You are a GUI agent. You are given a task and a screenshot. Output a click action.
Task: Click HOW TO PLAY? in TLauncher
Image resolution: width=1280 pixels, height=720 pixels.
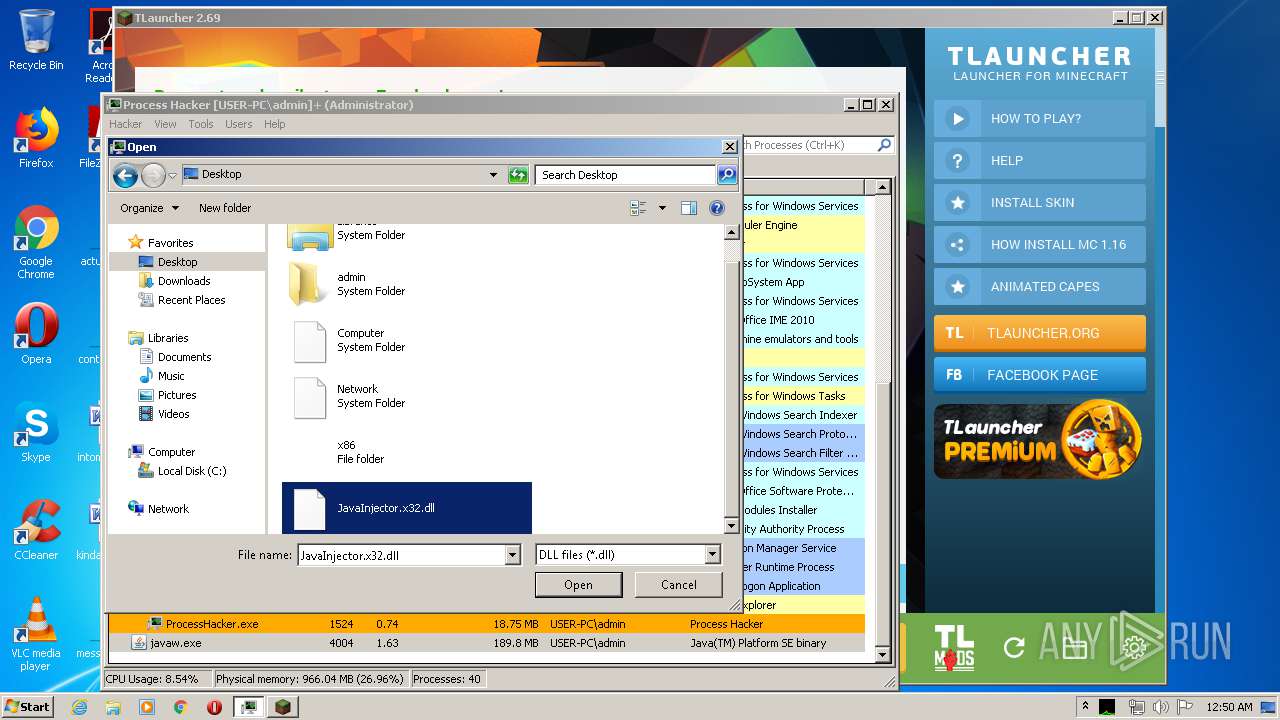tap(1040, 118)
